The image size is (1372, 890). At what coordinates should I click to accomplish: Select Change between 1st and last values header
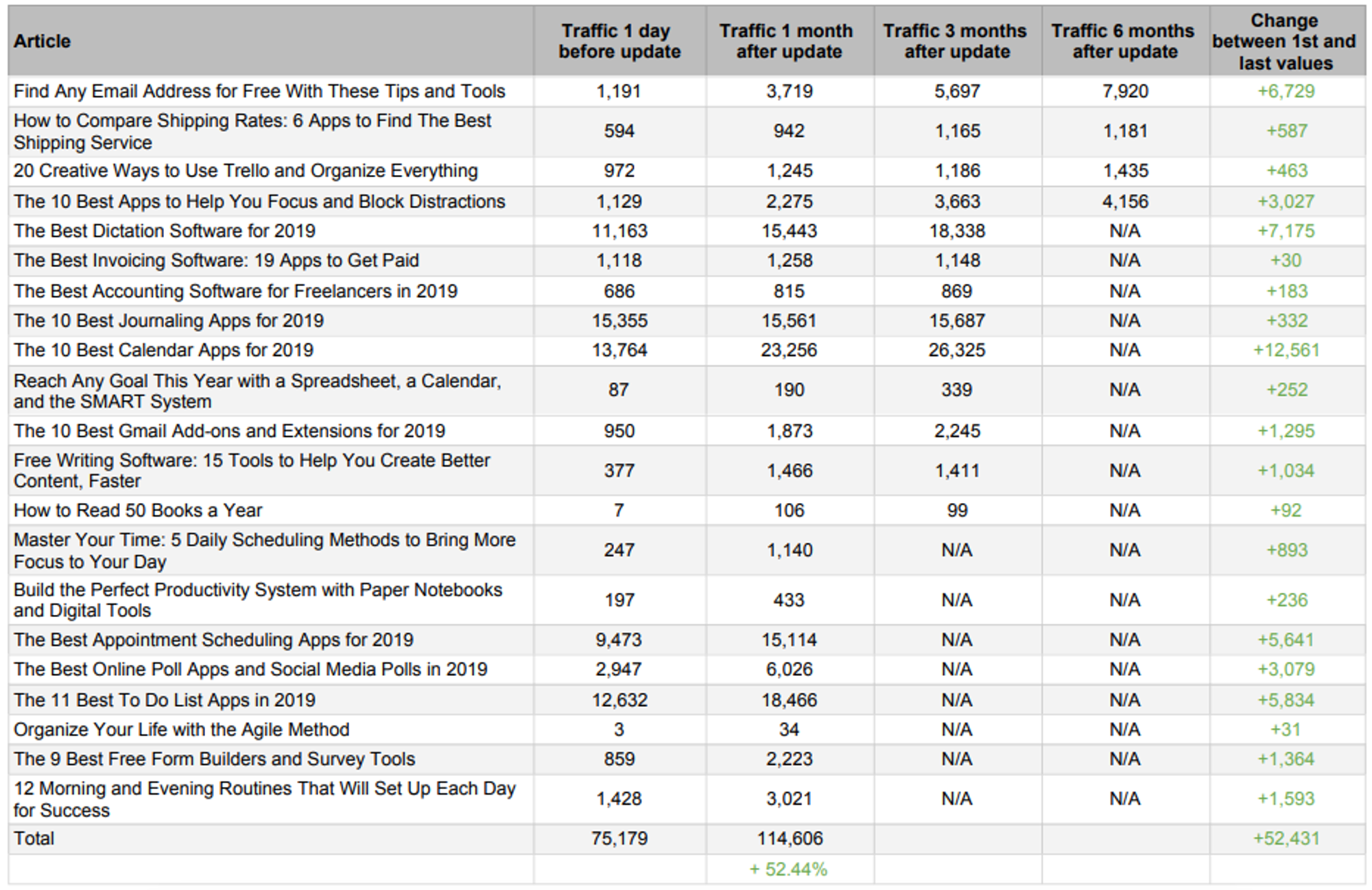coord(1286,42)
